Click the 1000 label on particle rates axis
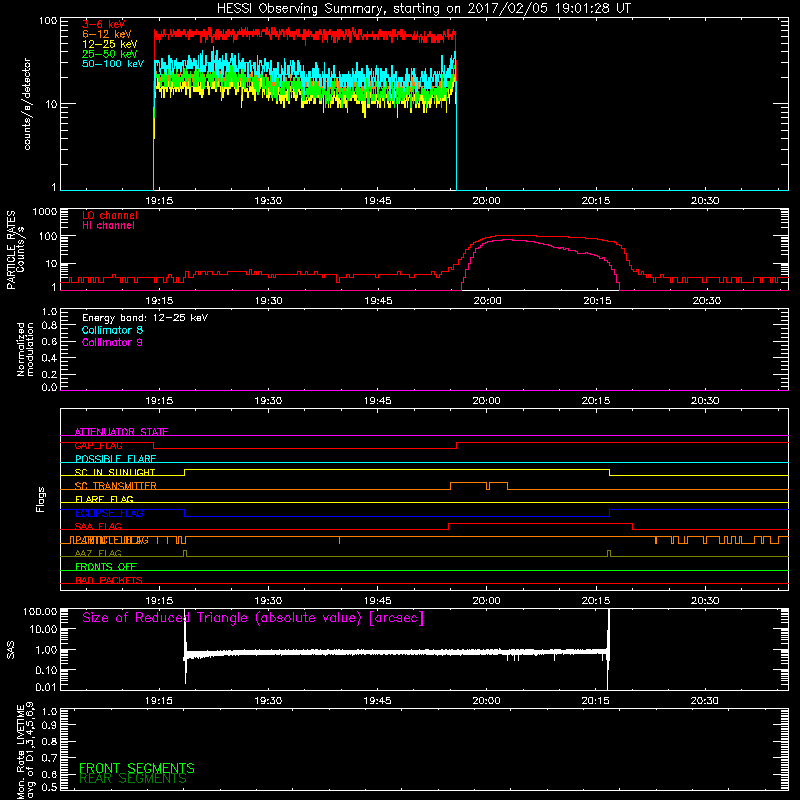The image size is (800, 800). tap(45, 212)
